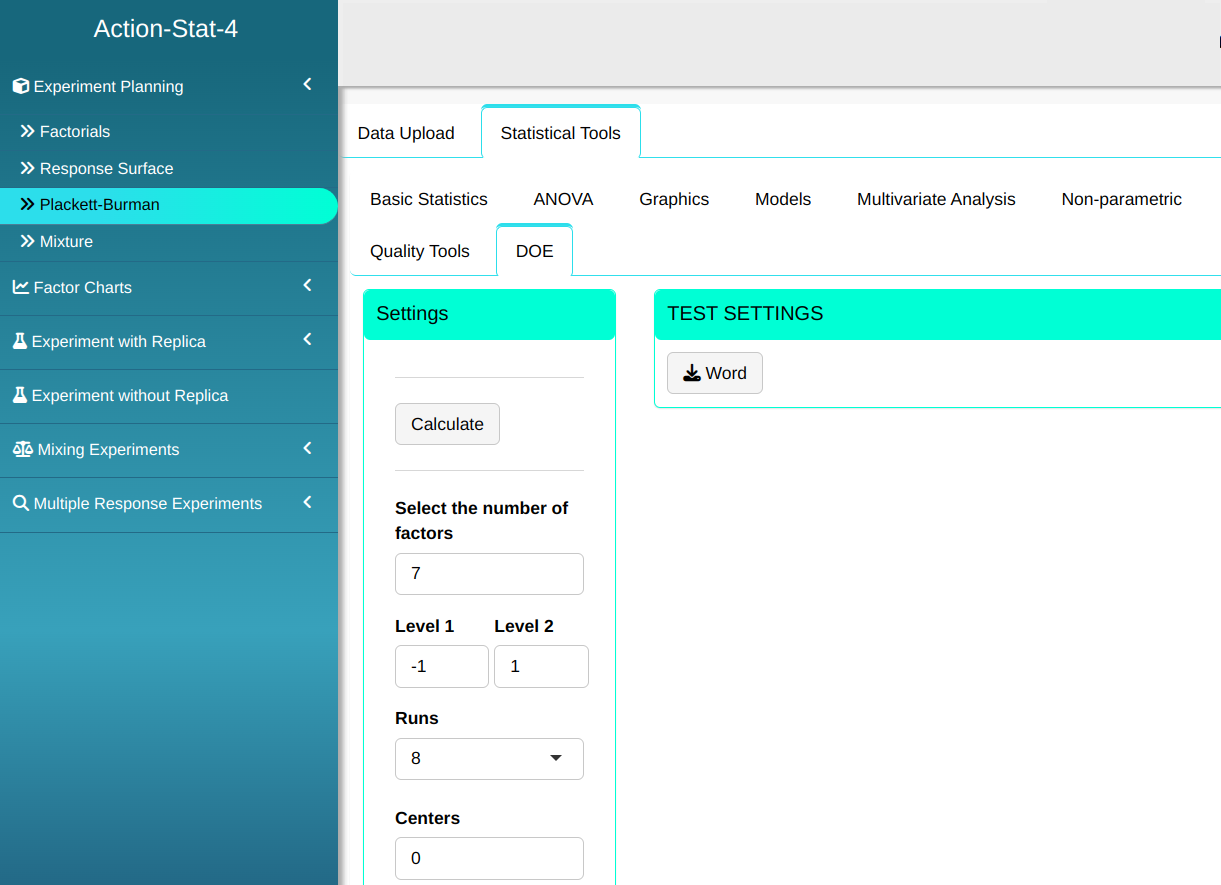Open the Response Surface sidebar link
The width and height of the screenshot is (1221, 885).
click(106, 168)
